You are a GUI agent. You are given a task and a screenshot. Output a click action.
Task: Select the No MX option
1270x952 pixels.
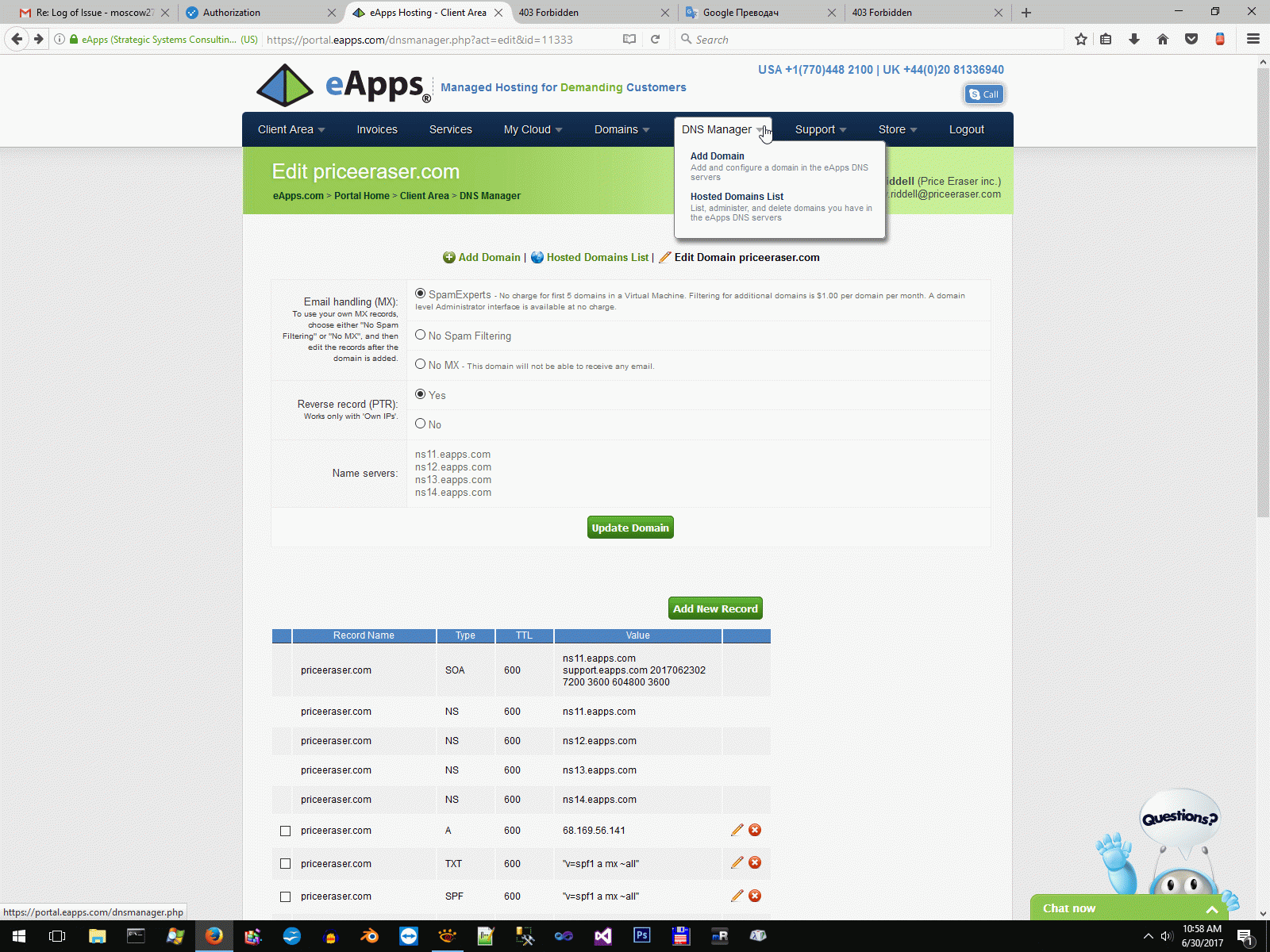(x=421, y=364)
